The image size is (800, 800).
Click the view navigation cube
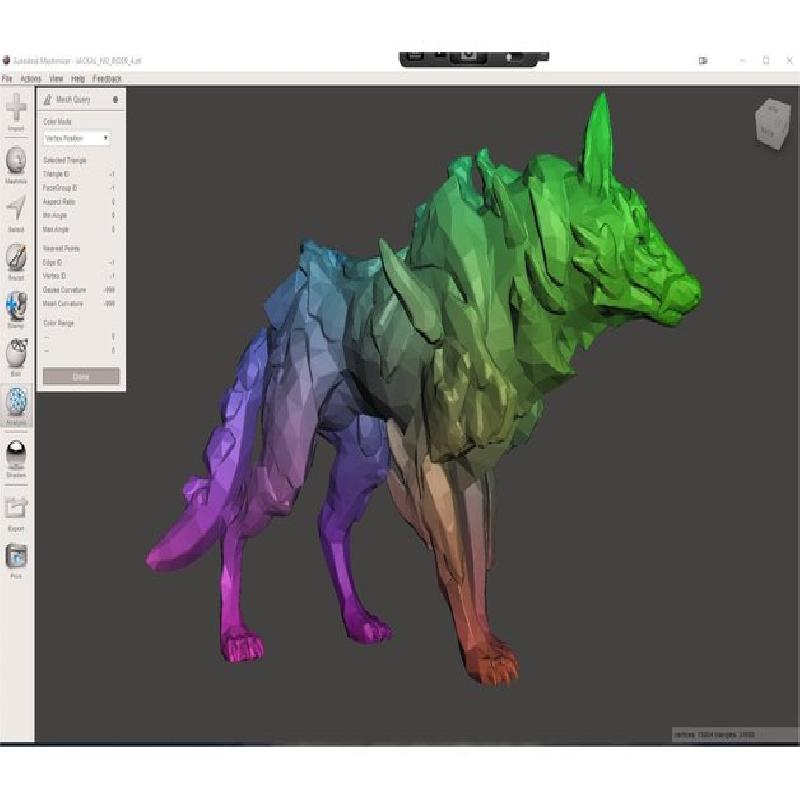click(x=770, y=123)
